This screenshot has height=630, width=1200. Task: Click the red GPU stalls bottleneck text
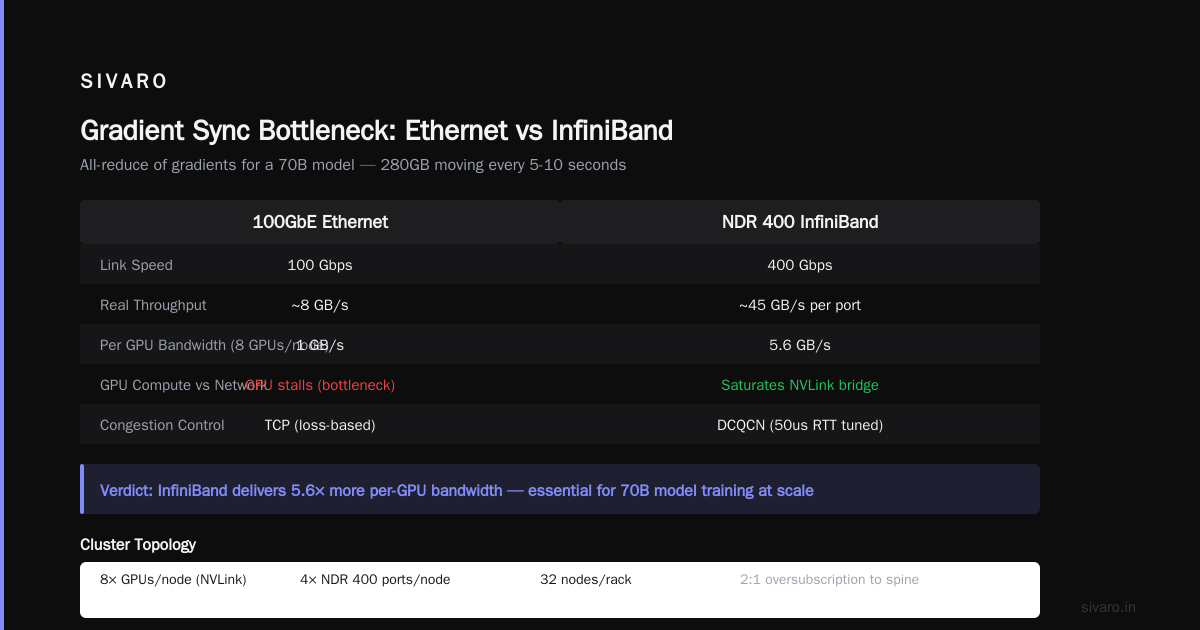(320, 385)
